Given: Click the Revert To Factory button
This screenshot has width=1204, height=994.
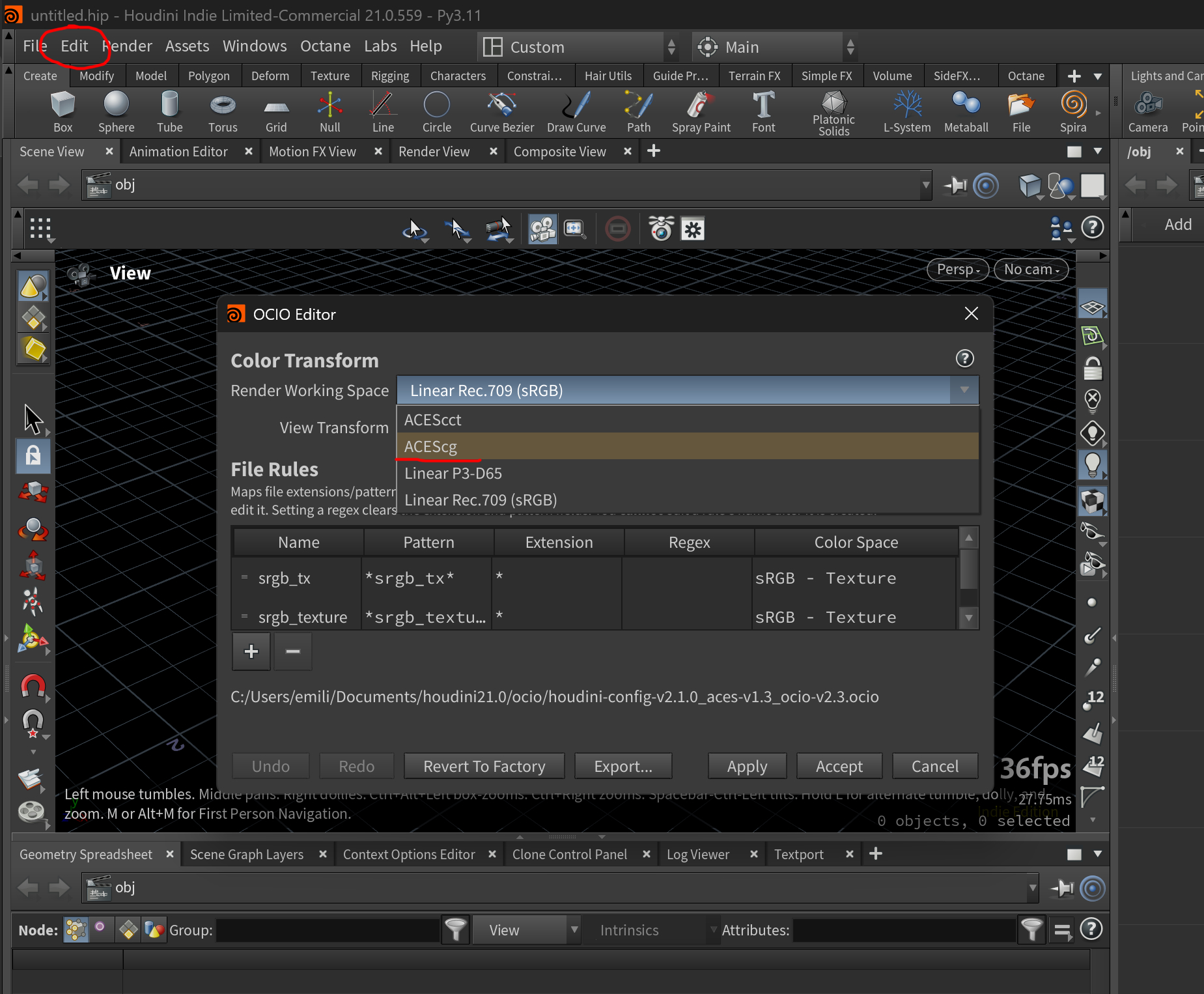Looking at the screenshot, I should pyautogui.click(x=484, y=766).
